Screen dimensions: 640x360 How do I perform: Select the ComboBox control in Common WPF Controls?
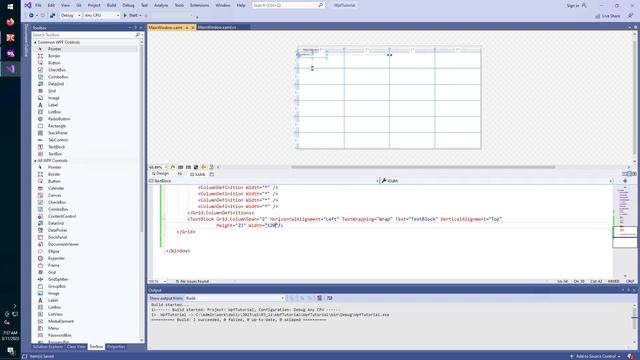(x=58, y=77)
